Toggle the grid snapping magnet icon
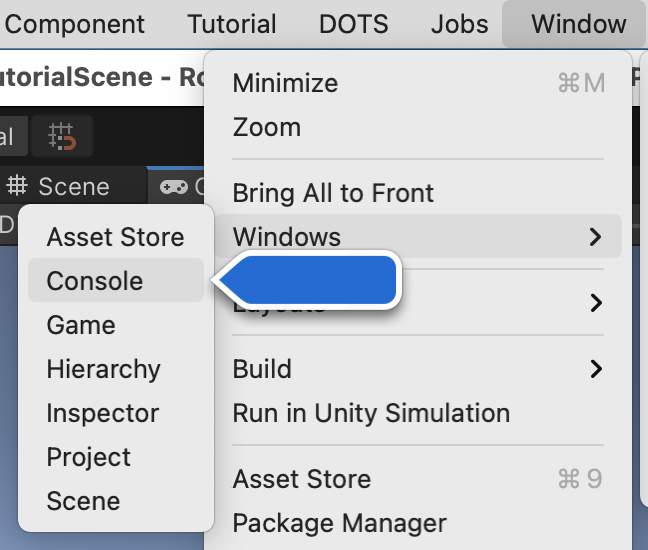This screenshot has height=550, width=648. pos(62,136)
